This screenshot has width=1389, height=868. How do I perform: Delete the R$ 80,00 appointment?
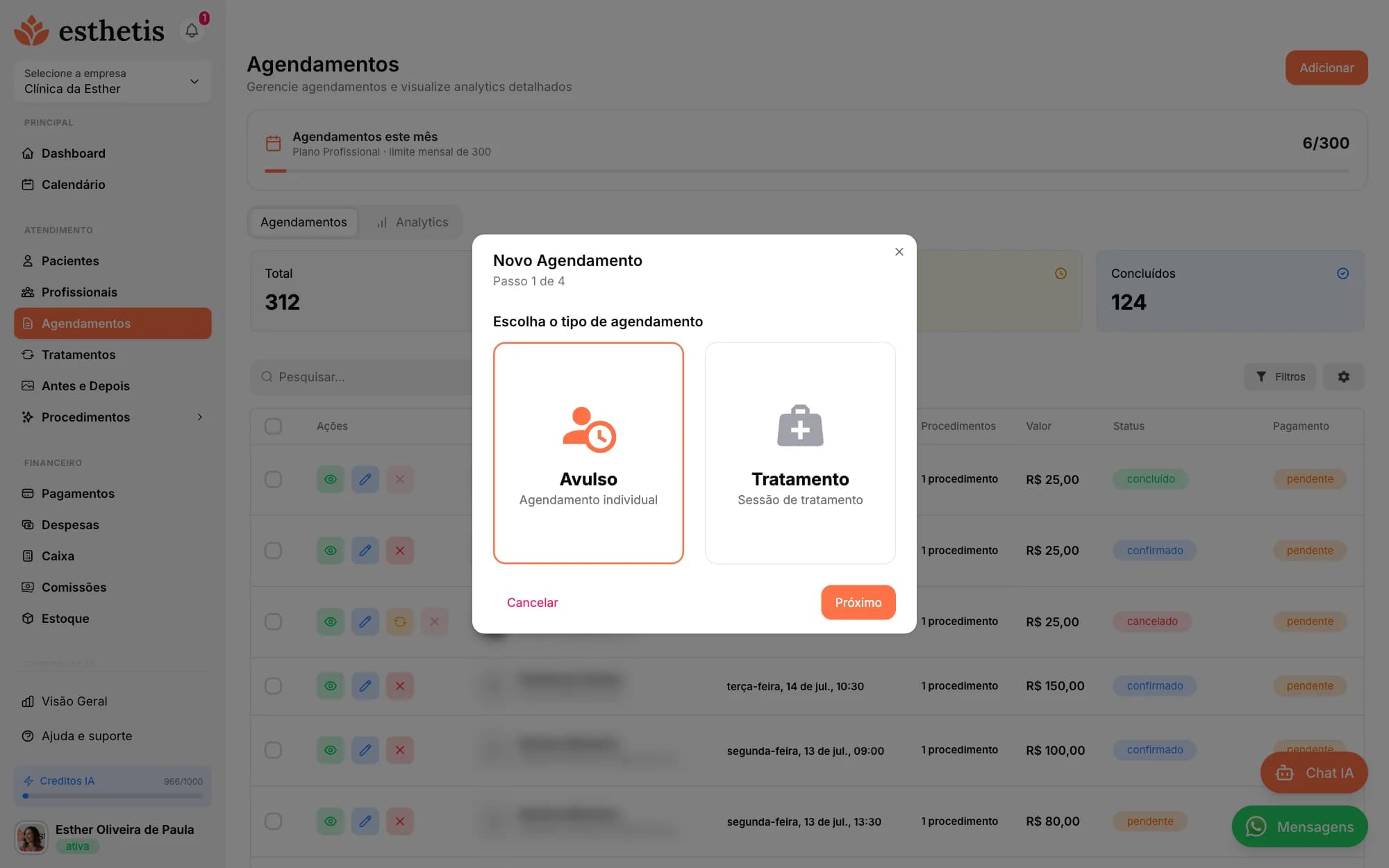(400, 821)
